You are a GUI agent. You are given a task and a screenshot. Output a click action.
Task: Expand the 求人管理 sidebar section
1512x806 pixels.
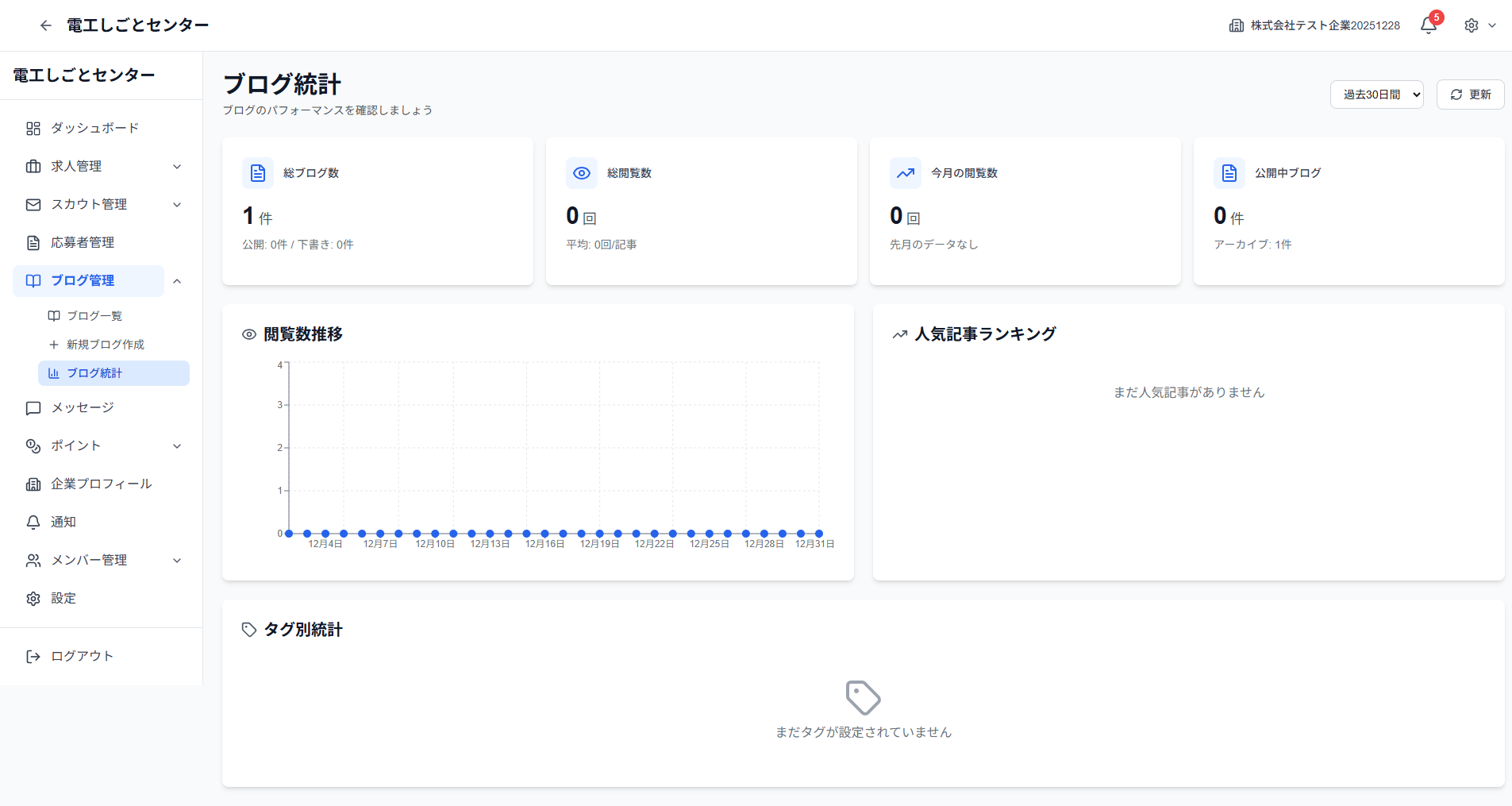[x=178, y=166]
